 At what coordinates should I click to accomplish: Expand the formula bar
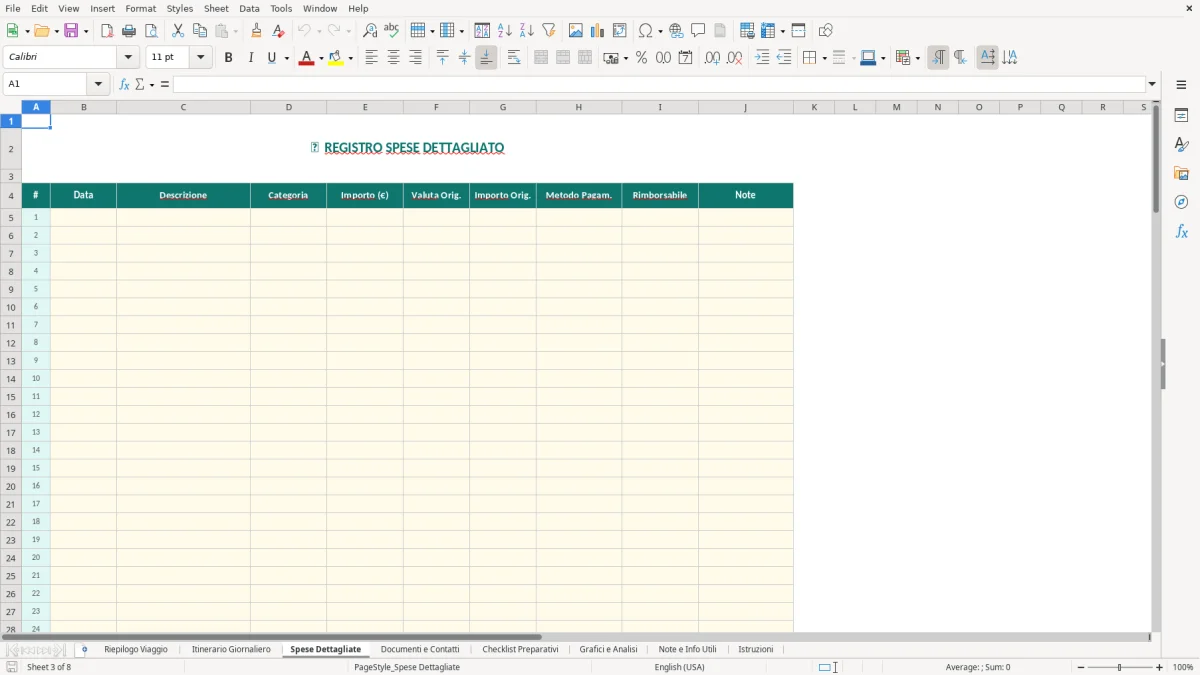pos(1152,84)
